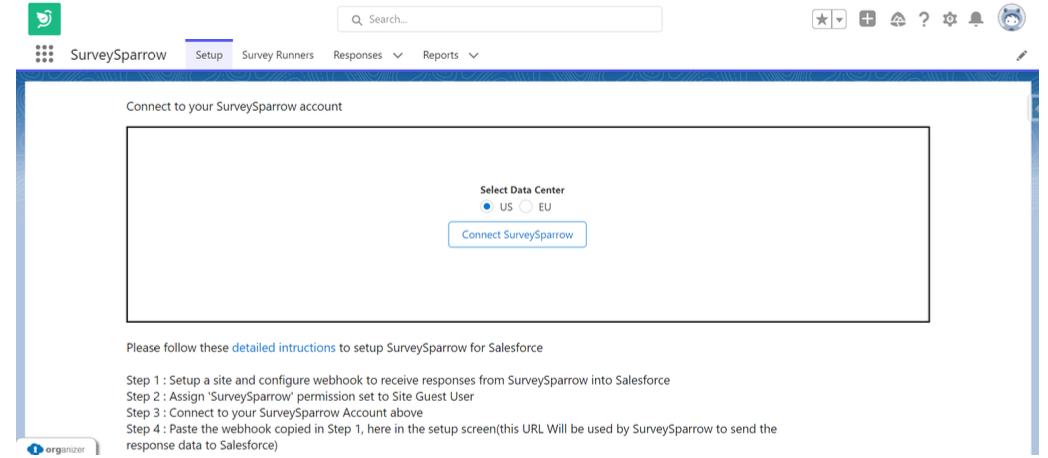Expand the Reports tab dropdown chevron
1048x458 pixels.
click(x=473, y=56)
